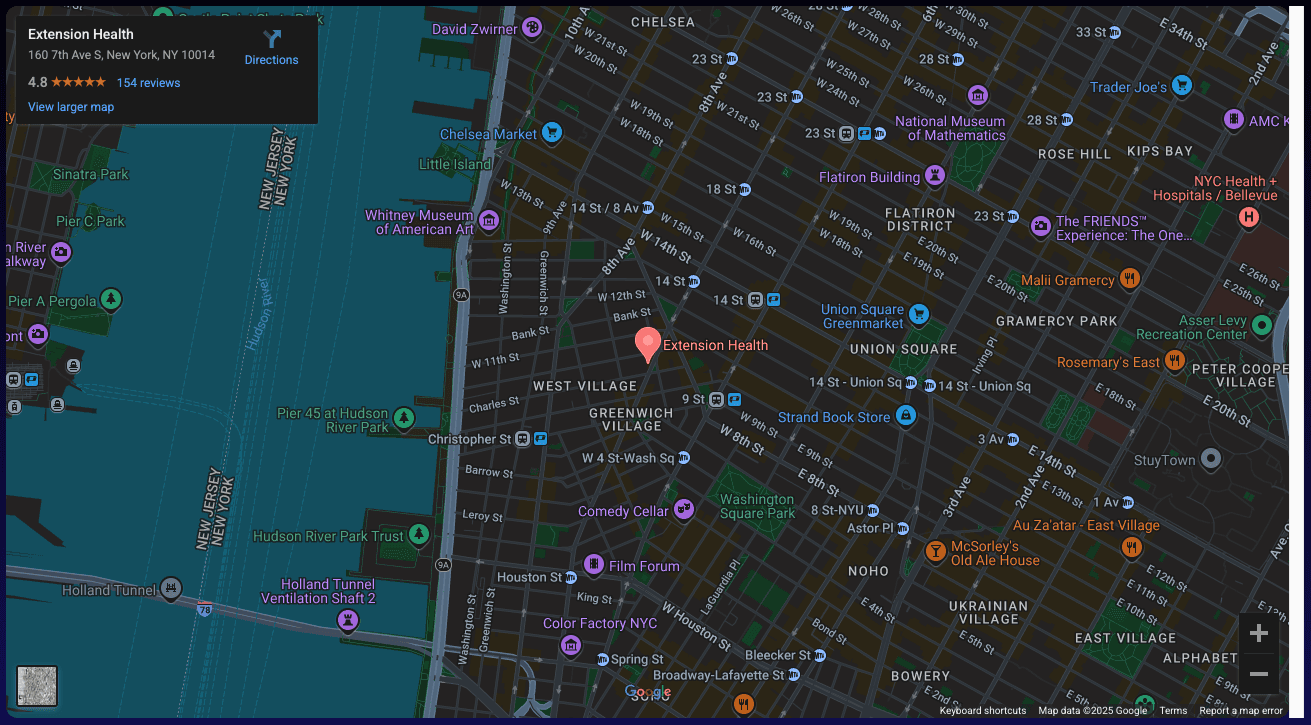This screenshot has width=1311, height=725.
Task: Click the Holland Tunnel Ventilation Shaft marker
Action: pyautogui.click(x=347, y=622)
